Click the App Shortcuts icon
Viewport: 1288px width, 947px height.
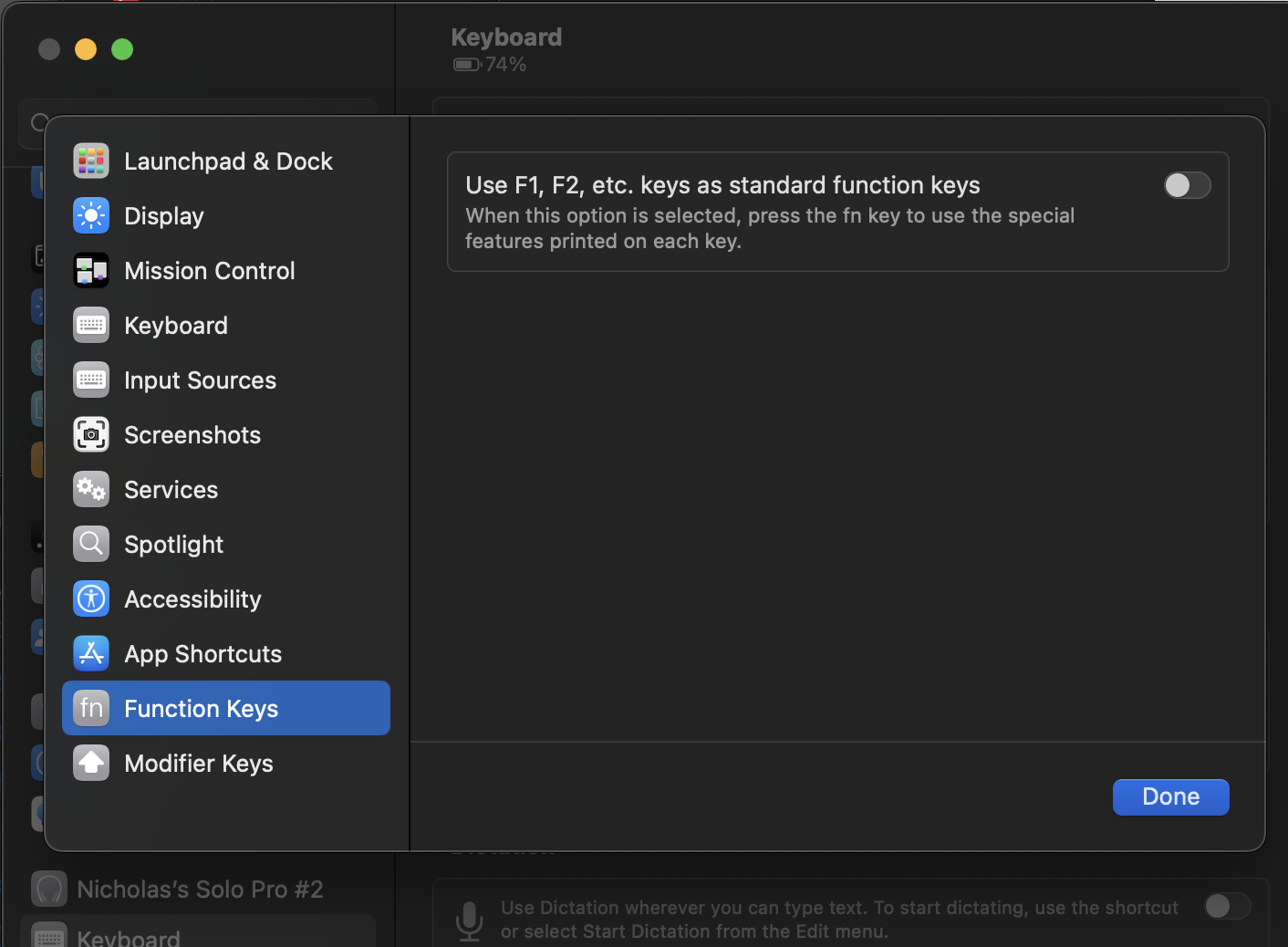[x=91, y=654]
